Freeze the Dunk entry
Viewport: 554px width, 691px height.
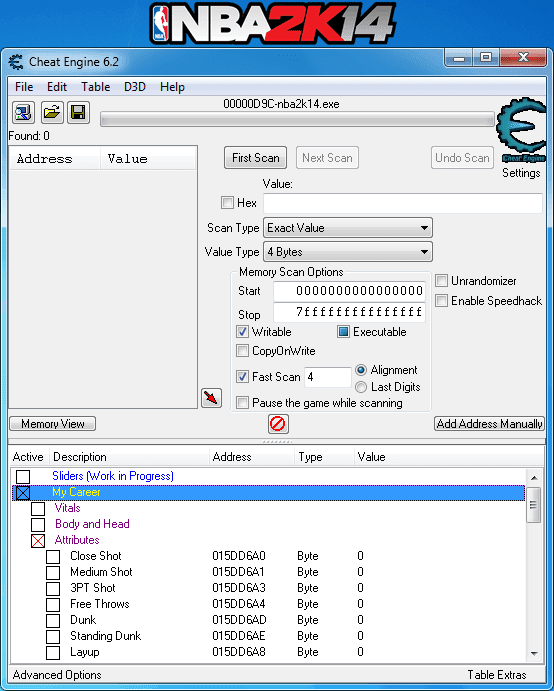[53, 620]
